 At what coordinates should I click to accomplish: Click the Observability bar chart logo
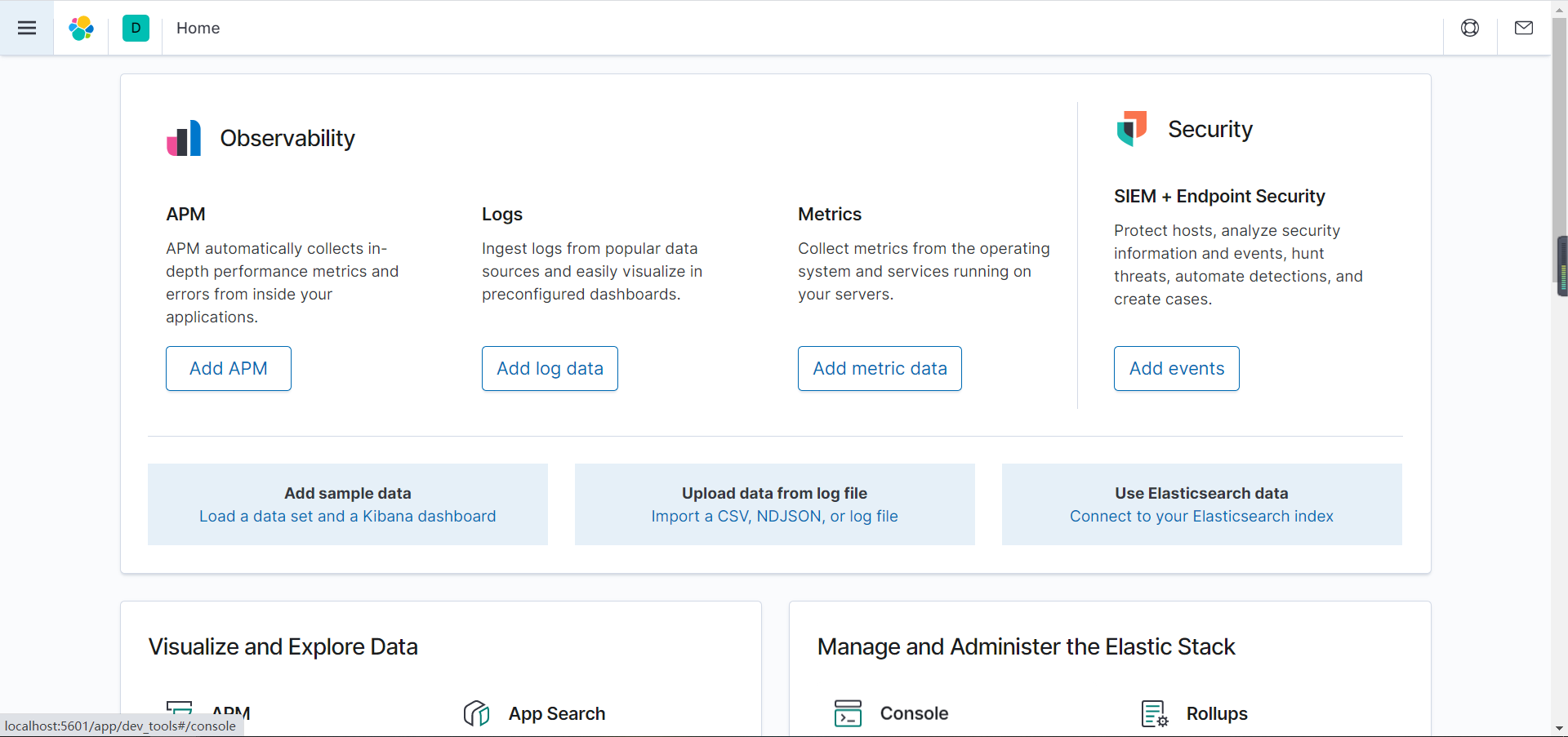(x=184, y=138)
